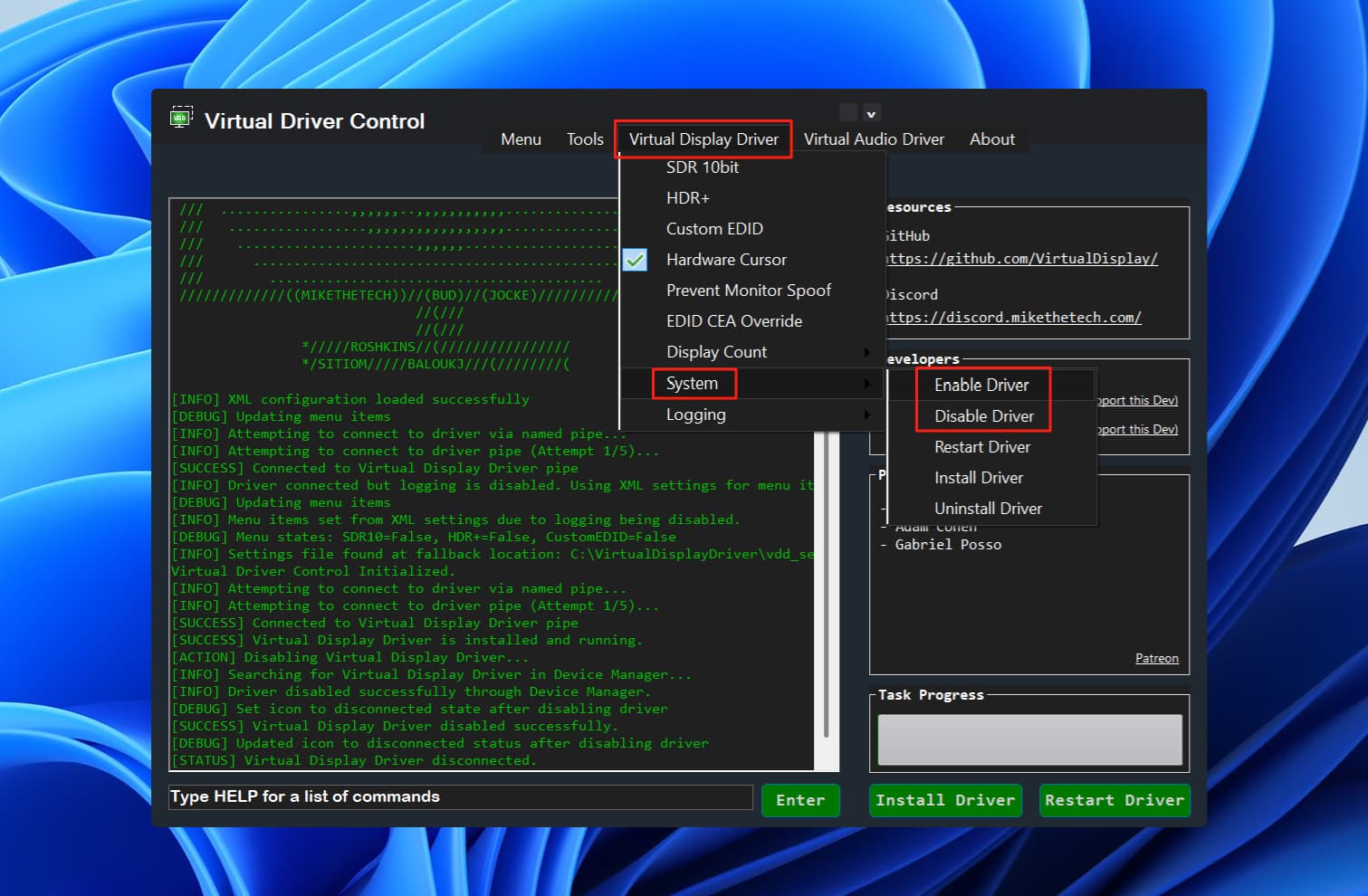The width and height of the screenshot is (1368, 896).
Task: Click the Task Progress bar
Action: tap(1029, 739)
